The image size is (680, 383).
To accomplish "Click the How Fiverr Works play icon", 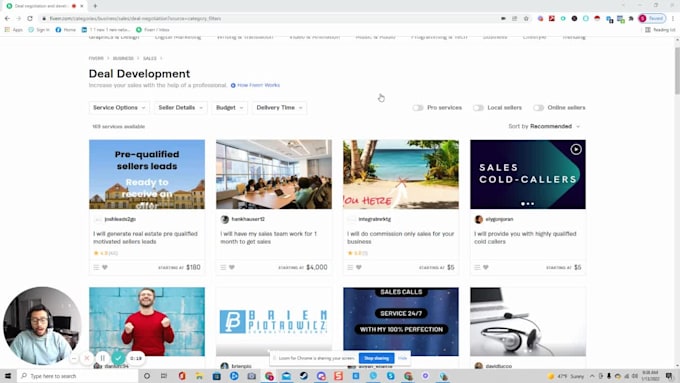I will pyautogui.click(x=233, y=85).
